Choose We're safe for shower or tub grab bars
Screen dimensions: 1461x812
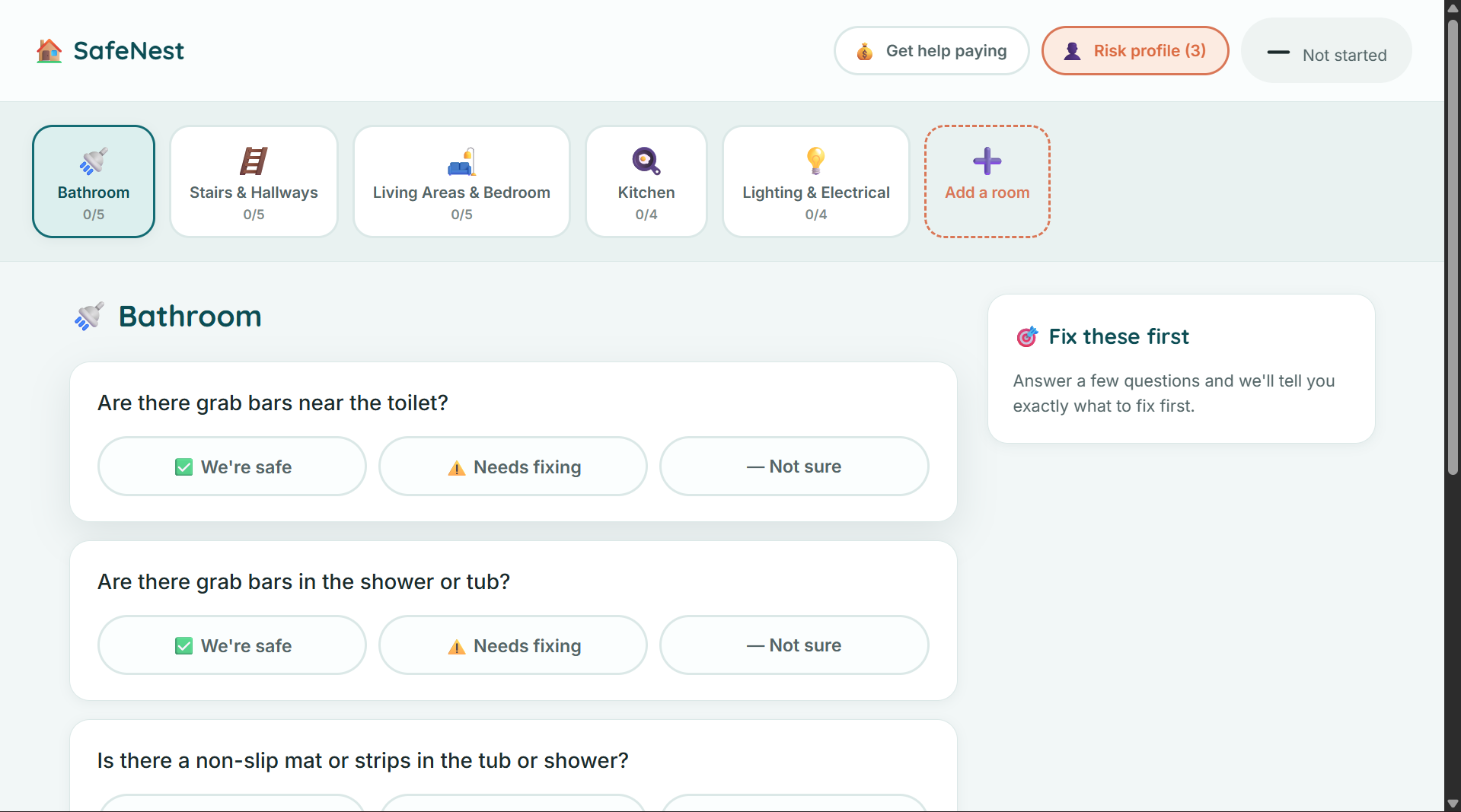(232, 645)
